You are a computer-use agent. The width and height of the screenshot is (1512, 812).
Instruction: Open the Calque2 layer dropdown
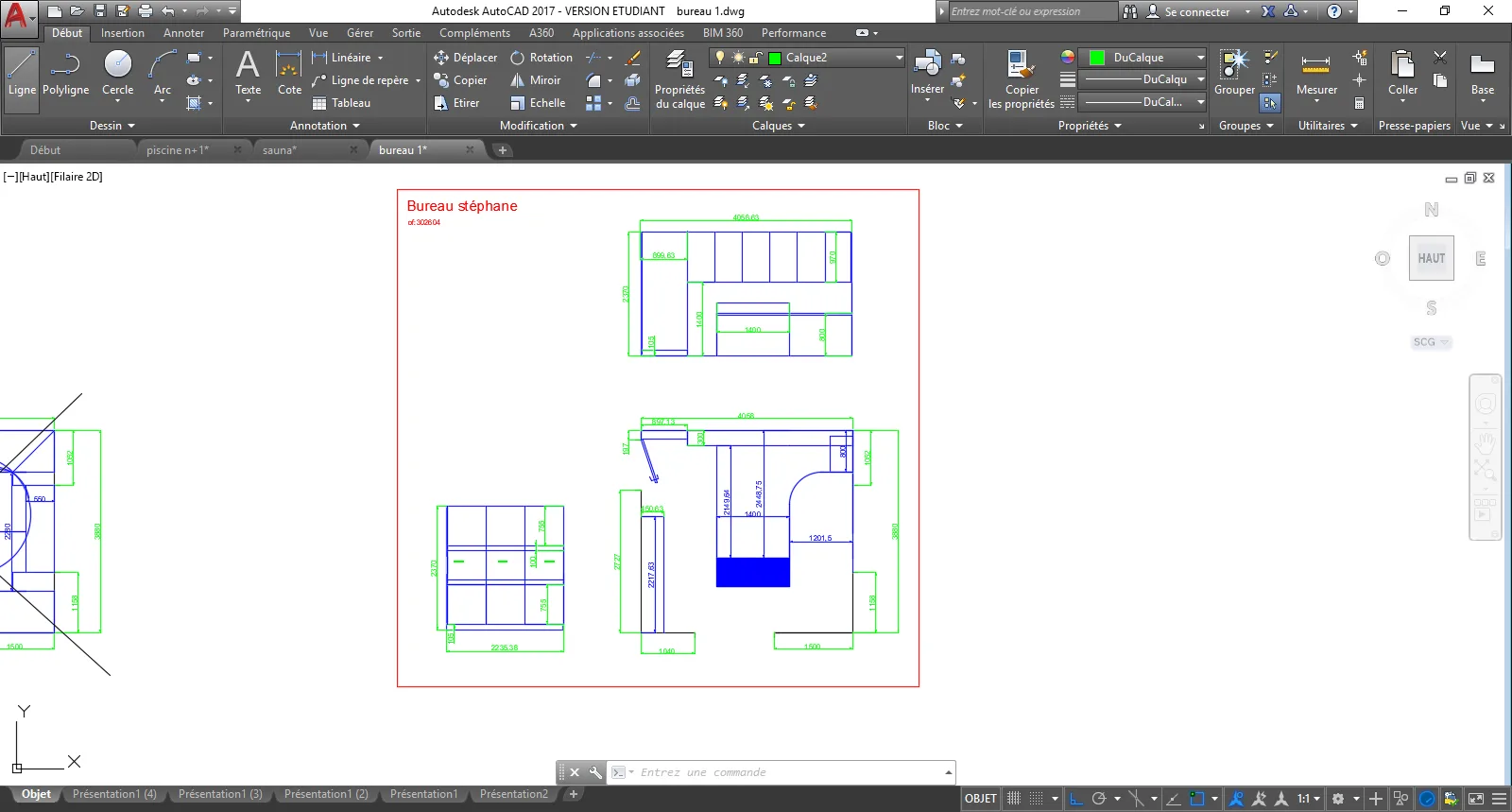pyautogui.click(x=900, y=58)
